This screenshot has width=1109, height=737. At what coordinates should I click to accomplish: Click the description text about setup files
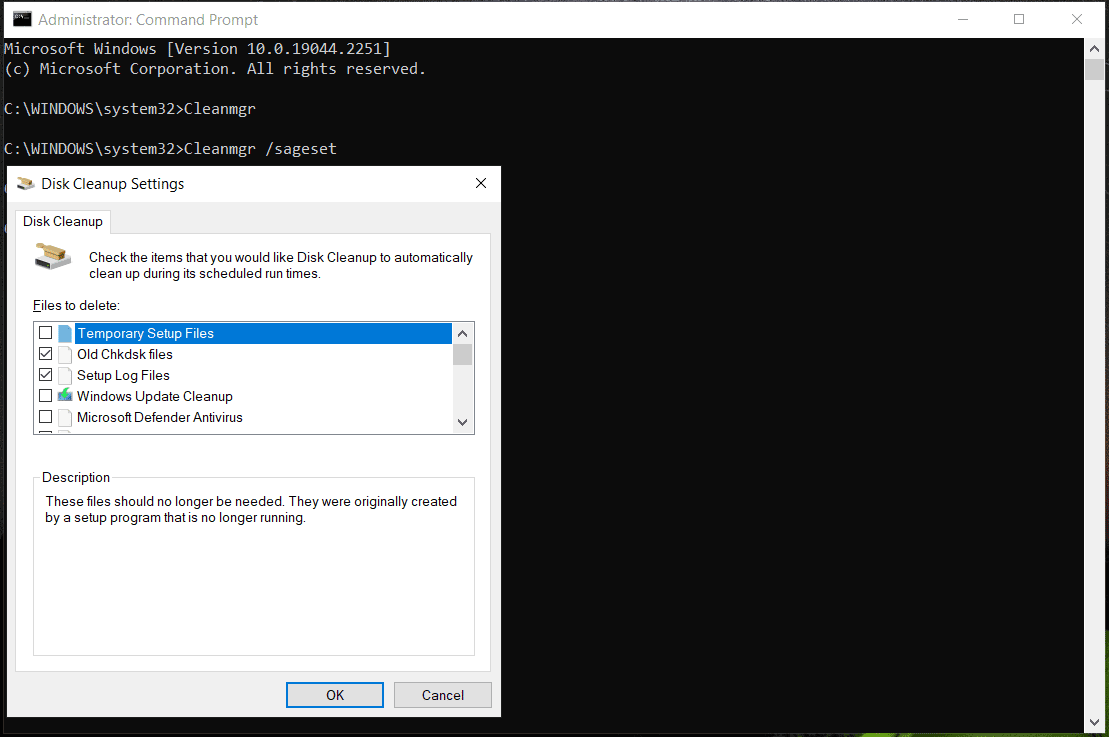[251, 509]
